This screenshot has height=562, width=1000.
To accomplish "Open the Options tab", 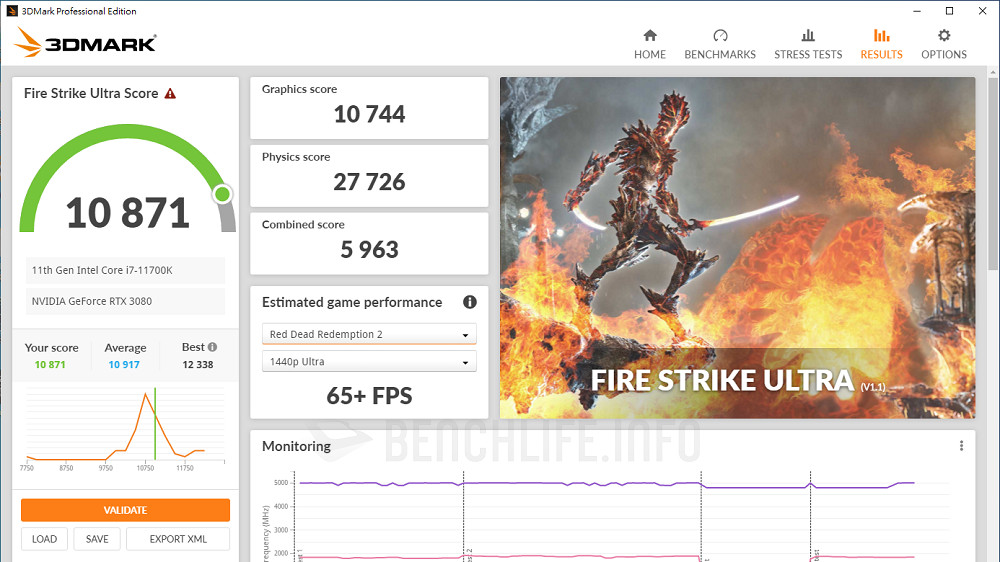I will pyautogui.click(x=944, y=44).
